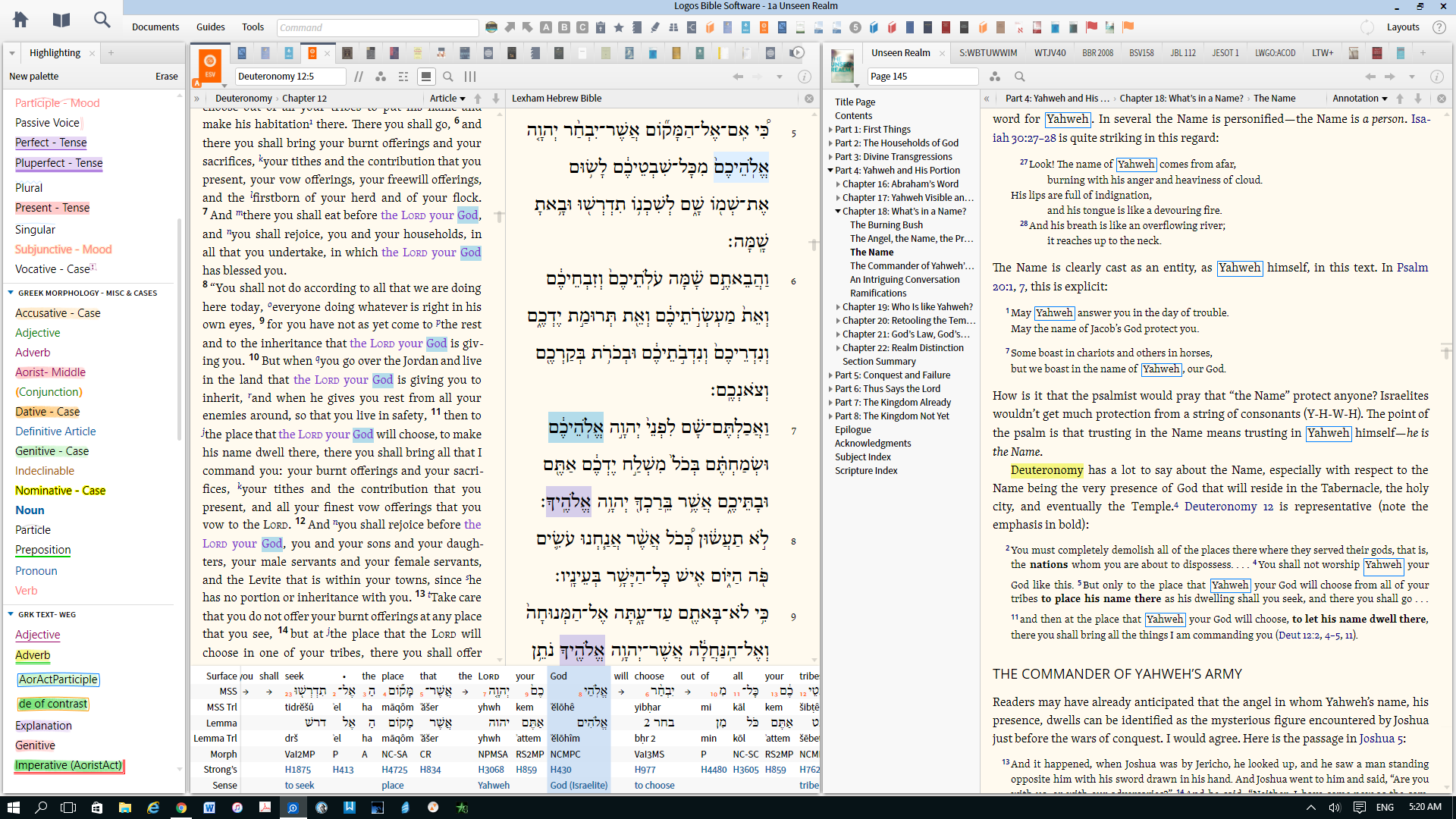Open the Library icon

point(61,20)
